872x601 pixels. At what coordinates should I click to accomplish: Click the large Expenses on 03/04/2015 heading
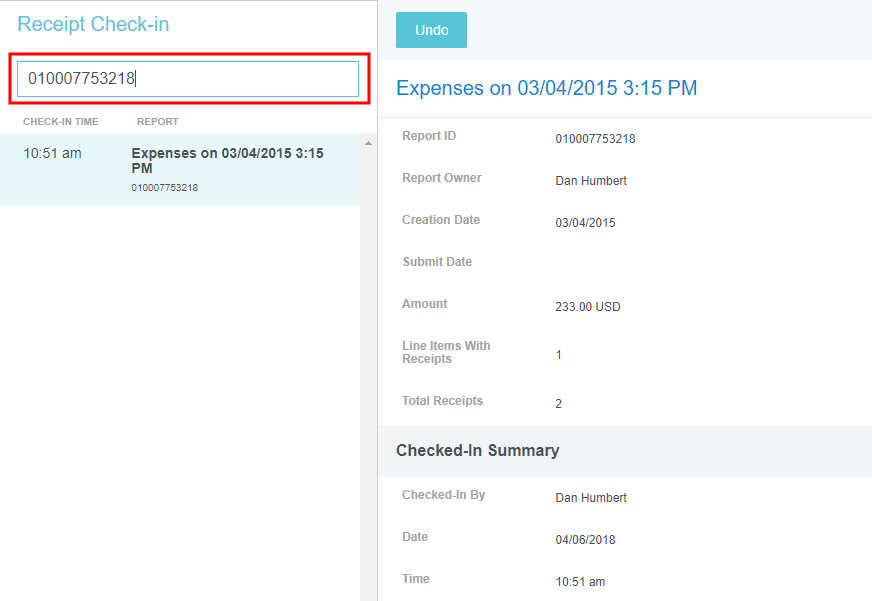tap(546, 88)
